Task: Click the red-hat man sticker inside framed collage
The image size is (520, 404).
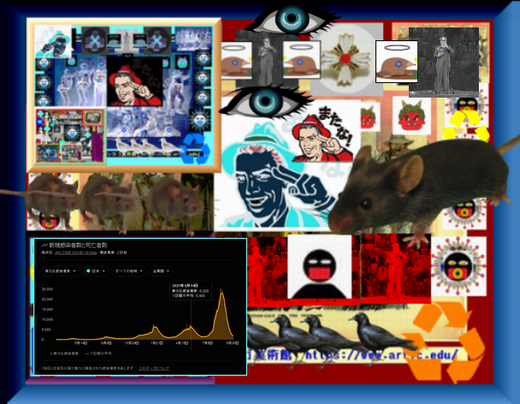Action: pos(135,81)
